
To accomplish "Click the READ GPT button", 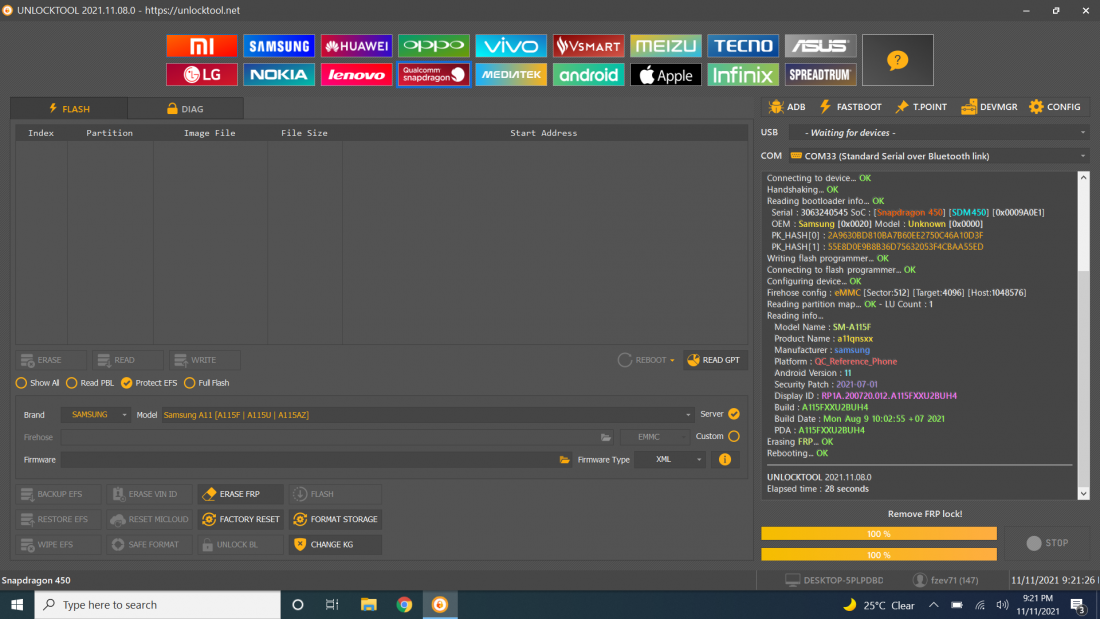I will coord(714,360).
